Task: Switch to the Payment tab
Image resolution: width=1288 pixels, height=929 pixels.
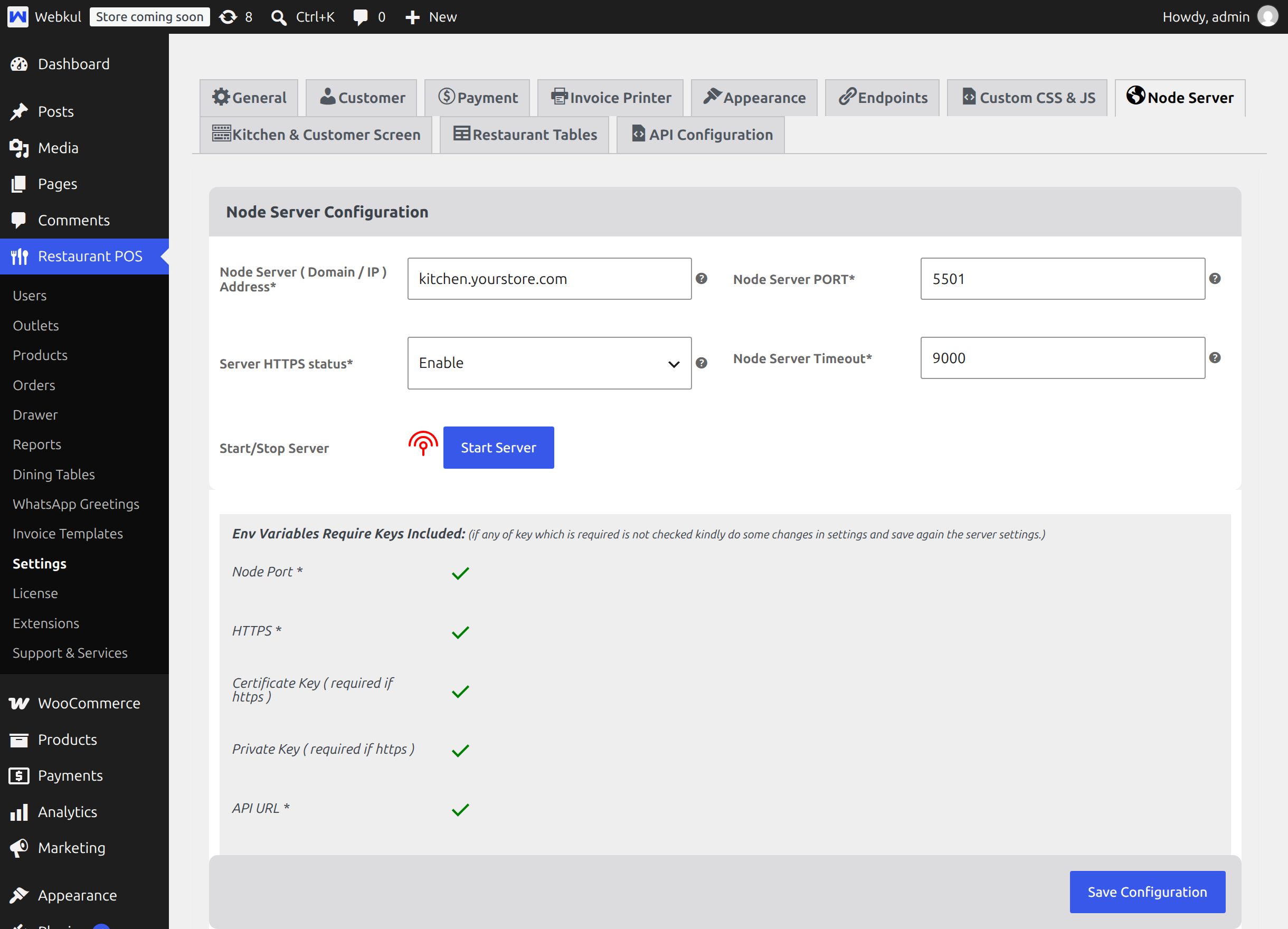Action: 477,98
